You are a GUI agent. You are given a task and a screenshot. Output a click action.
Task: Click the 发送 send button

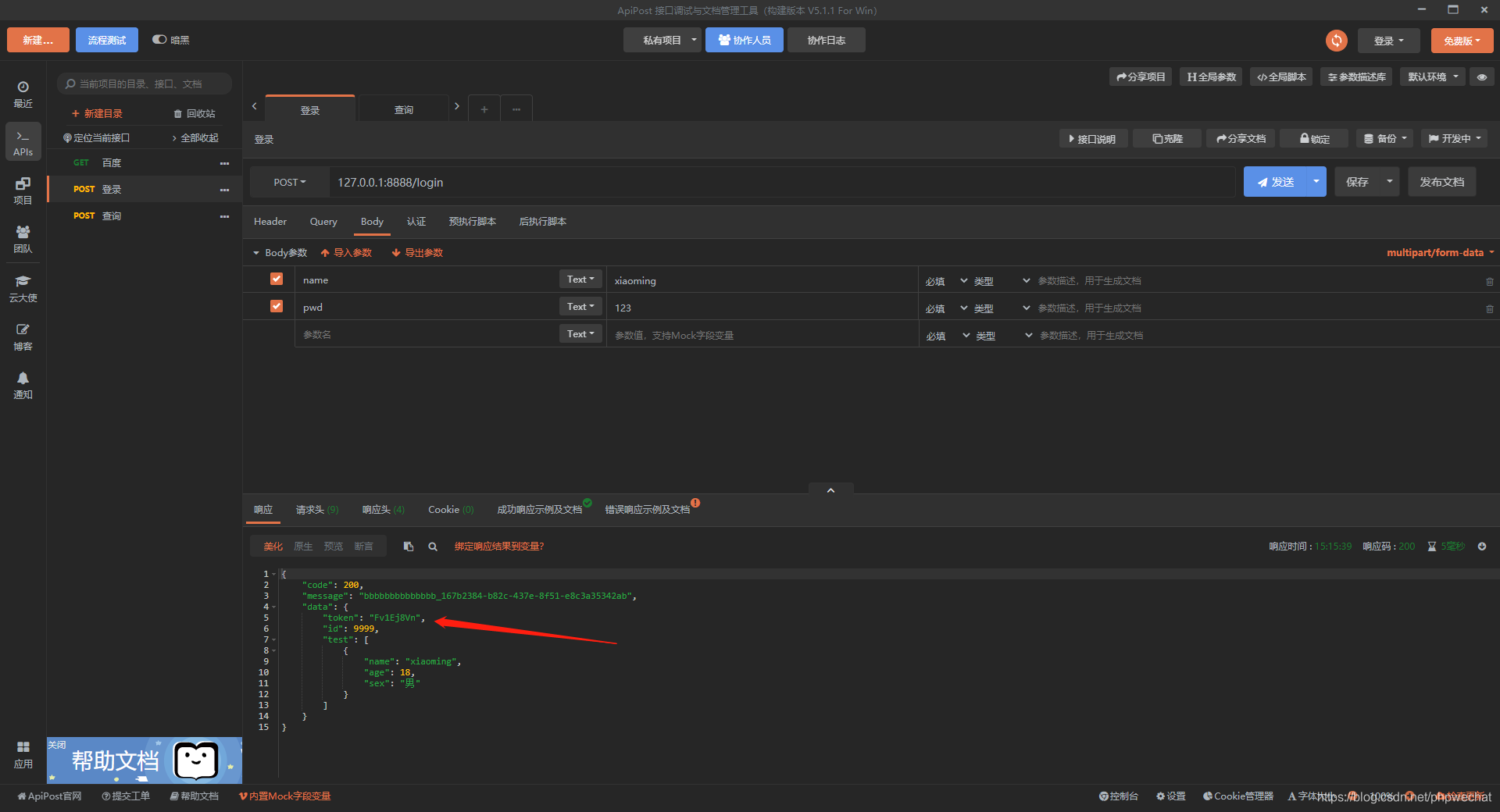[1275, 182]
